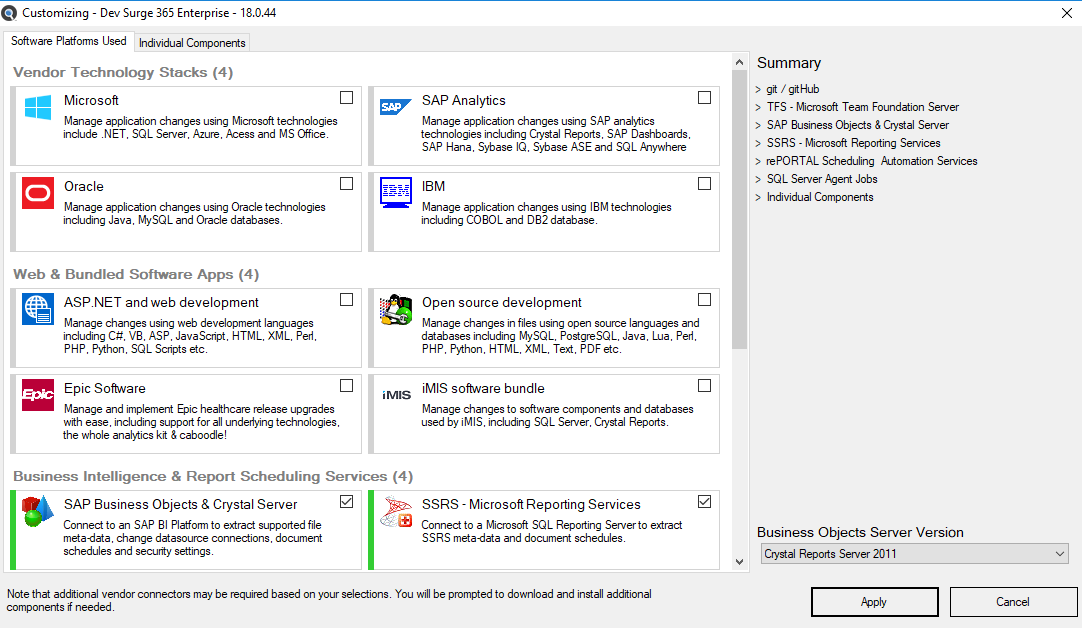Check the IBM platform checkbox
This screenshot has height=628, width=1082.
[704, 184]
